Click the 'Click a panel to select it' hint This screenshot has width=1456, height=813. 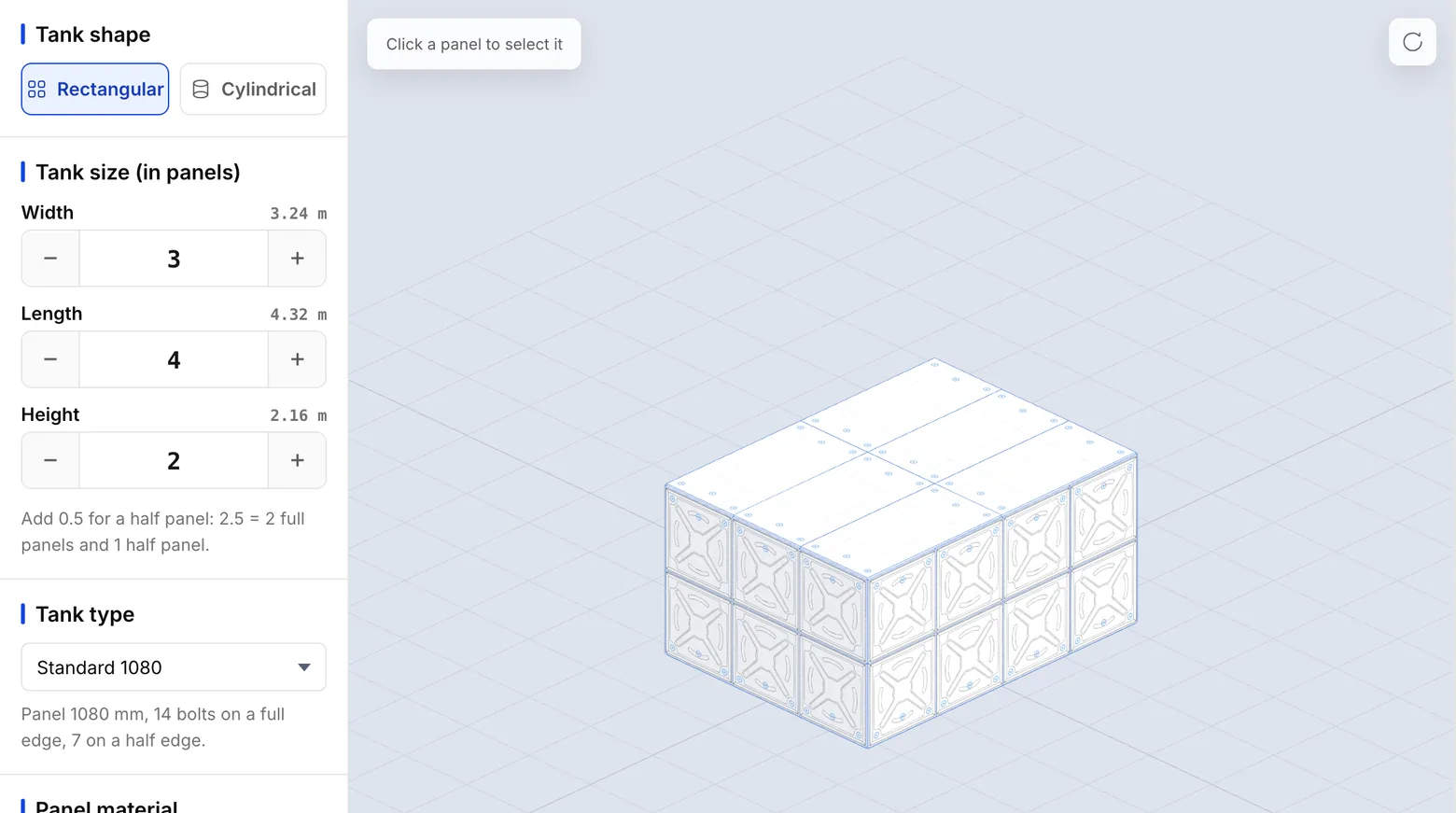tap(474, 44)
